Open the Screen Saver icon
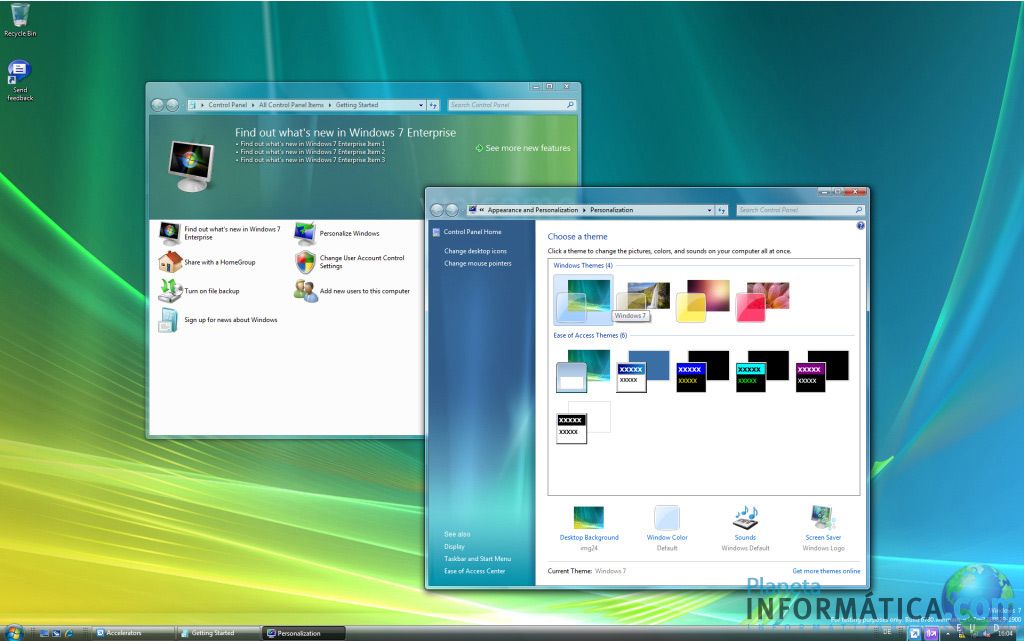 [x=822, y=518]
